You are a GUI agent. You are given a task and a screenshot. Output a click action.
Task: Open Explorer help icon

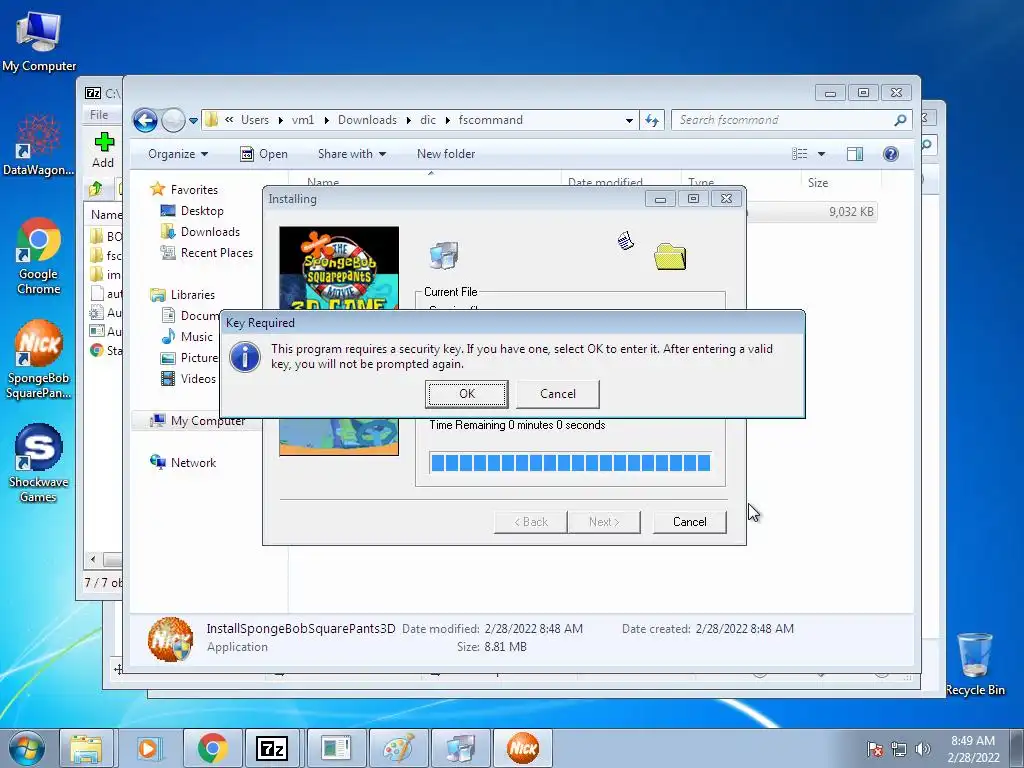tap(891, 154)
